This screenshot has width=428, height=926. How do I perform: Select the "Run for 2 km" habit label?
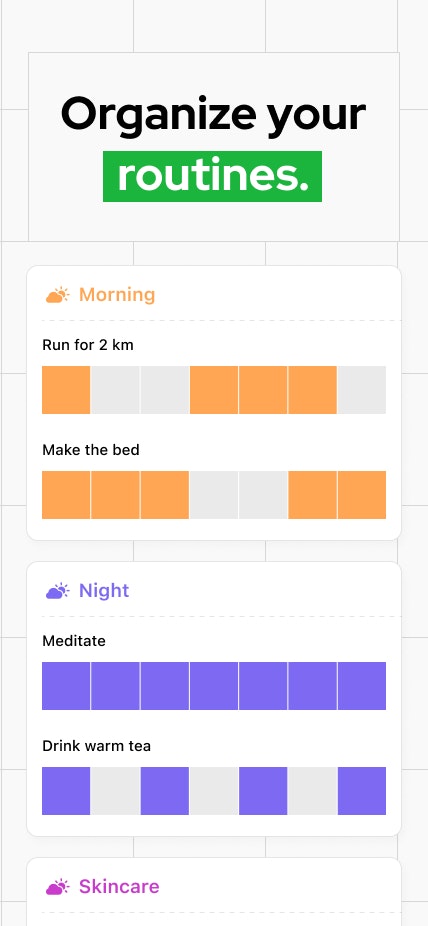[x=88, y=345]
